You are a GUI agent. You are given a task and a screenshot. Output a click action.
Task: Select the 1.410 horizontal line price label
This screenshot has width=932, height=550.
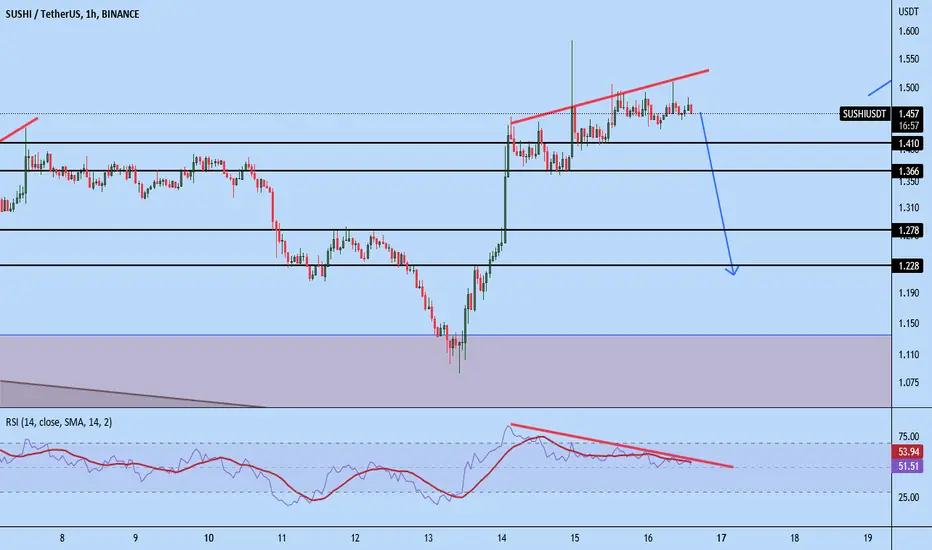point(908,143)
